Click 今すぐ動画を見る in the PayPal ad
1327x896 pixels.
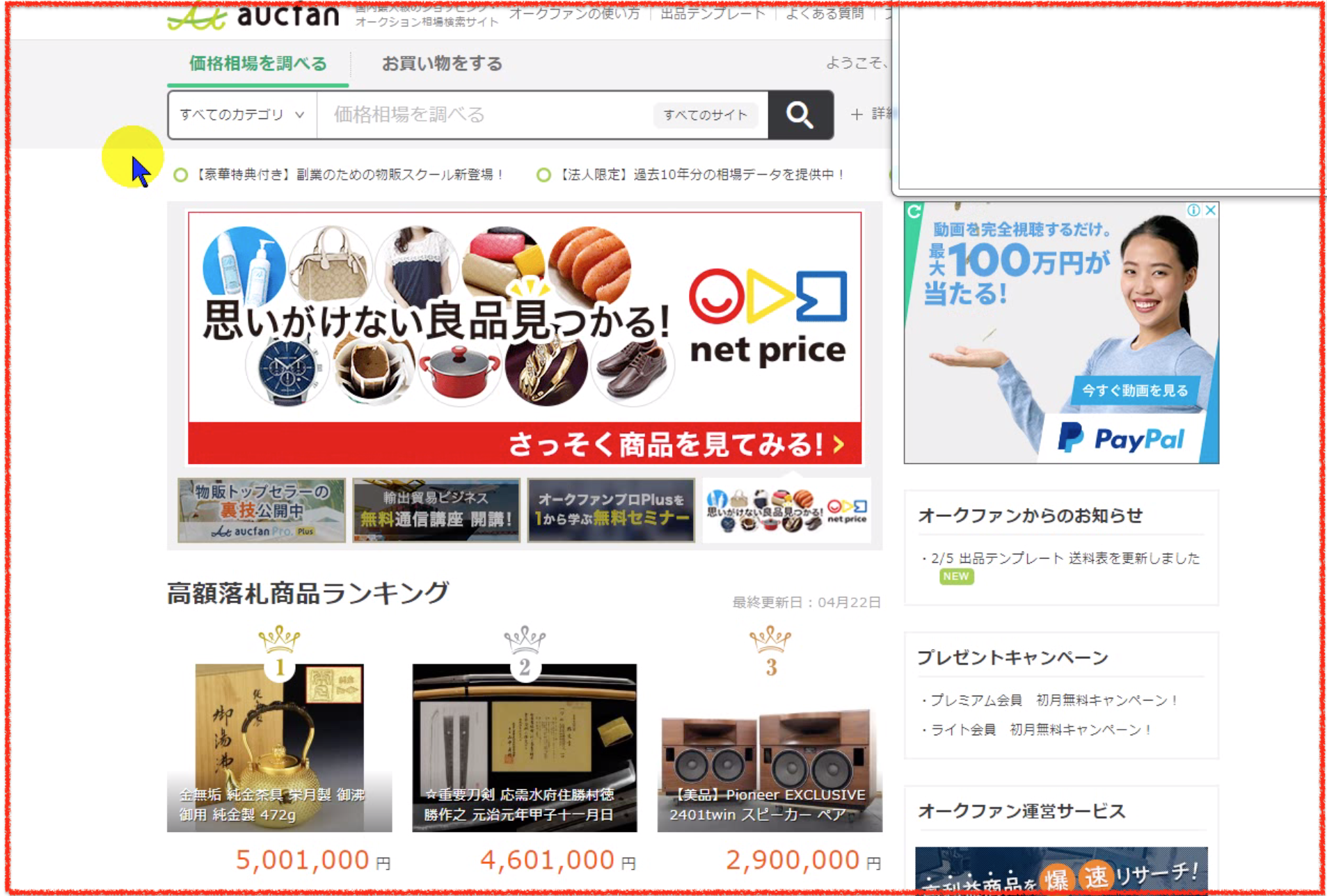(x=1135, y=391)
